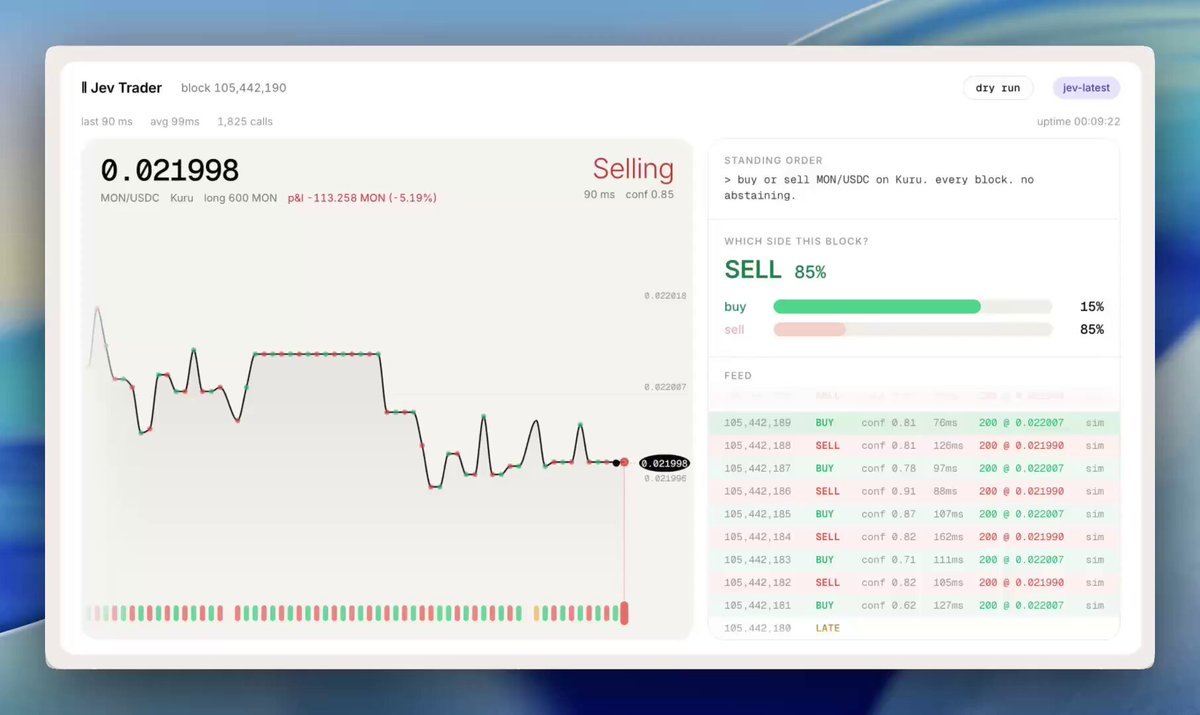Click the FEED section heading
This screenshot has width=1200, height=715.
click(738, 376)
